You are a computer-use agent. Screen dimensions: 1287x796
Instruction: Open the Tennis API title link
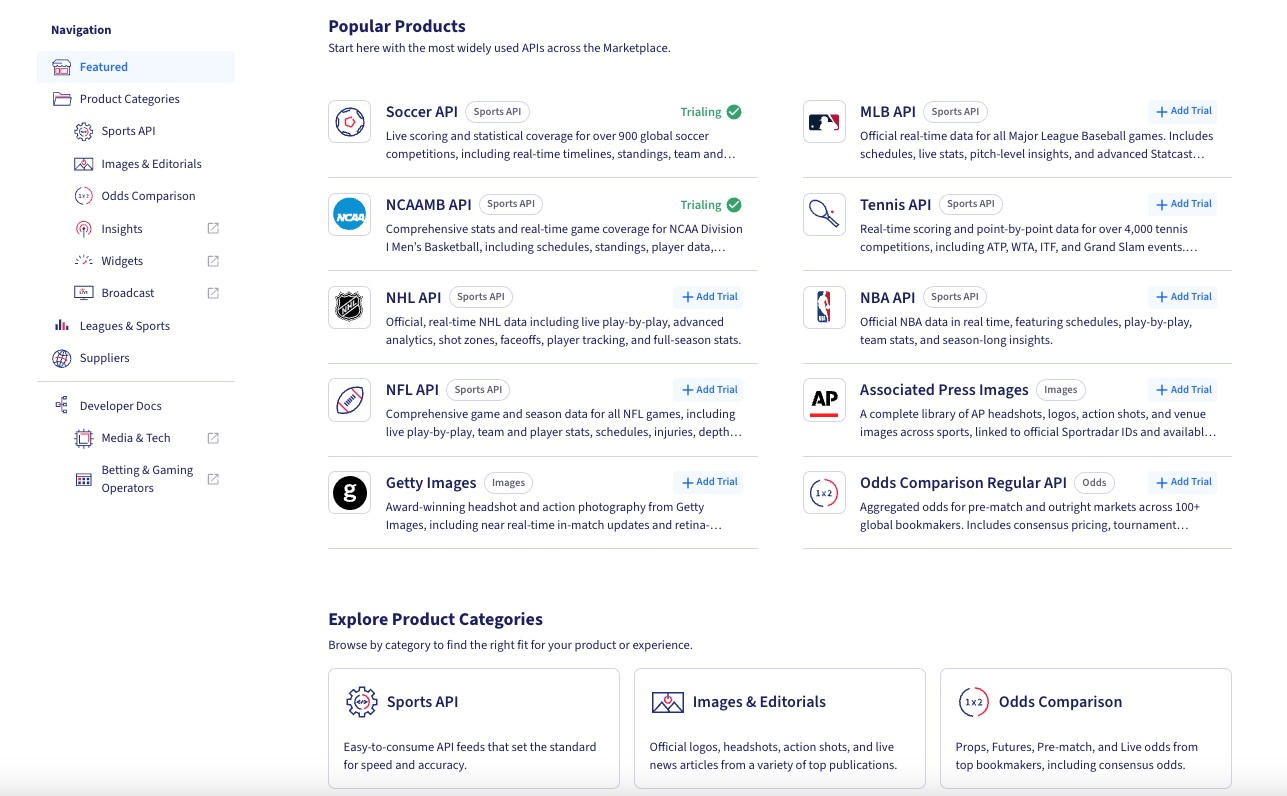[x=896, y=205]
